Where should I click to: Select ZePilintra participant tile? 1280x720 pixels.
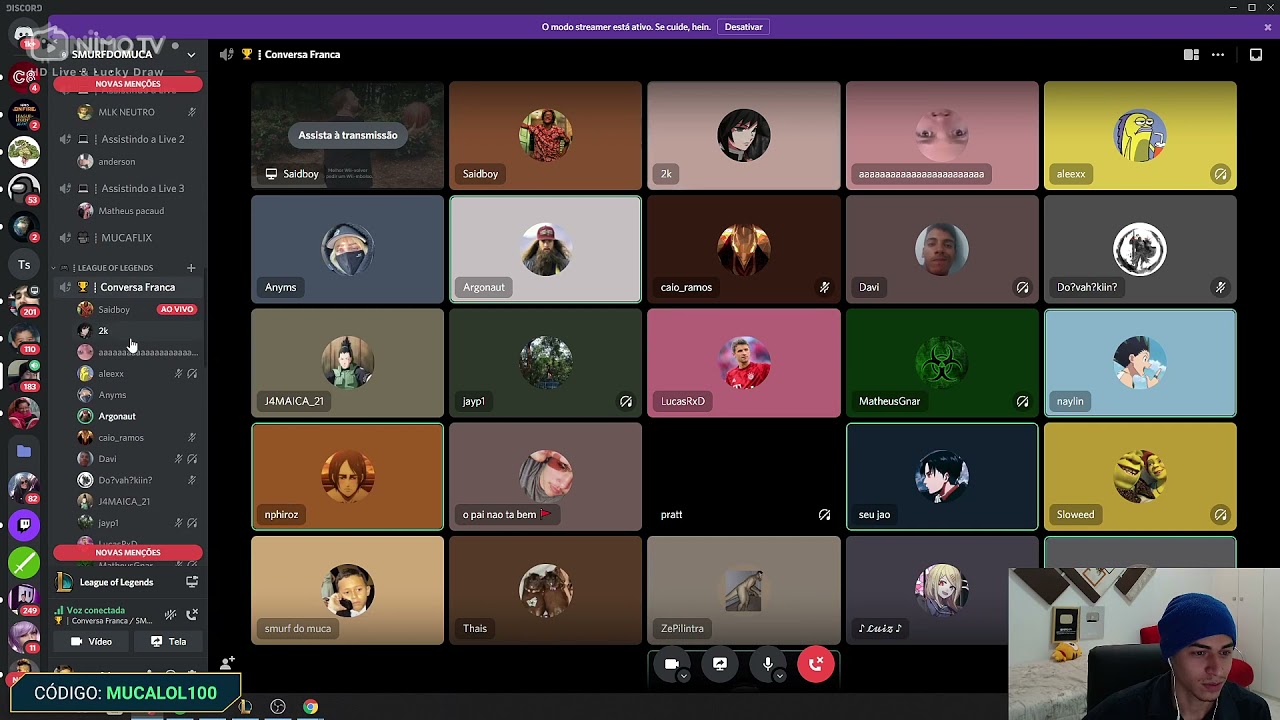[744, 590]
